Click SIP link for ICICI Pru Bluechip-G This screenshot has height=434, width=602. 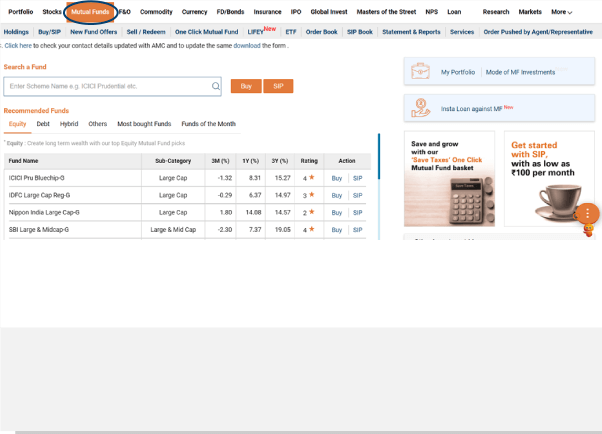pyautogui.click(x=357, y=178)
